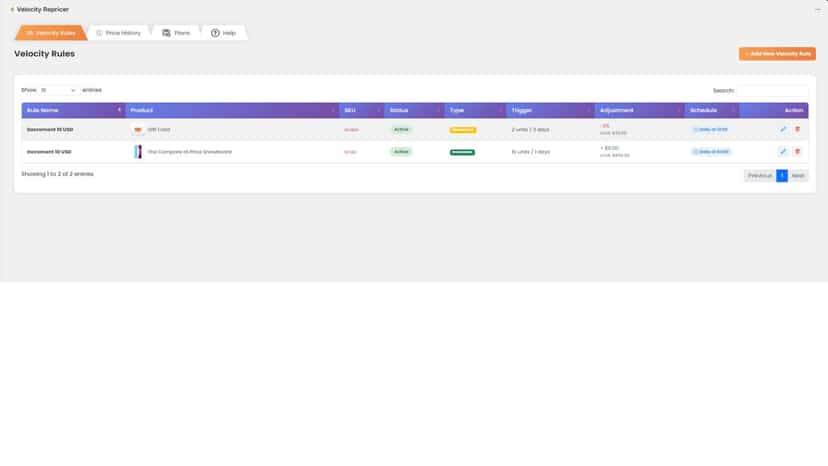Image resolution: width=828 pixels, height=466 pixels.
Task: Click the yellow type badge
Action: pyautogui.click(x=463, y=130)
